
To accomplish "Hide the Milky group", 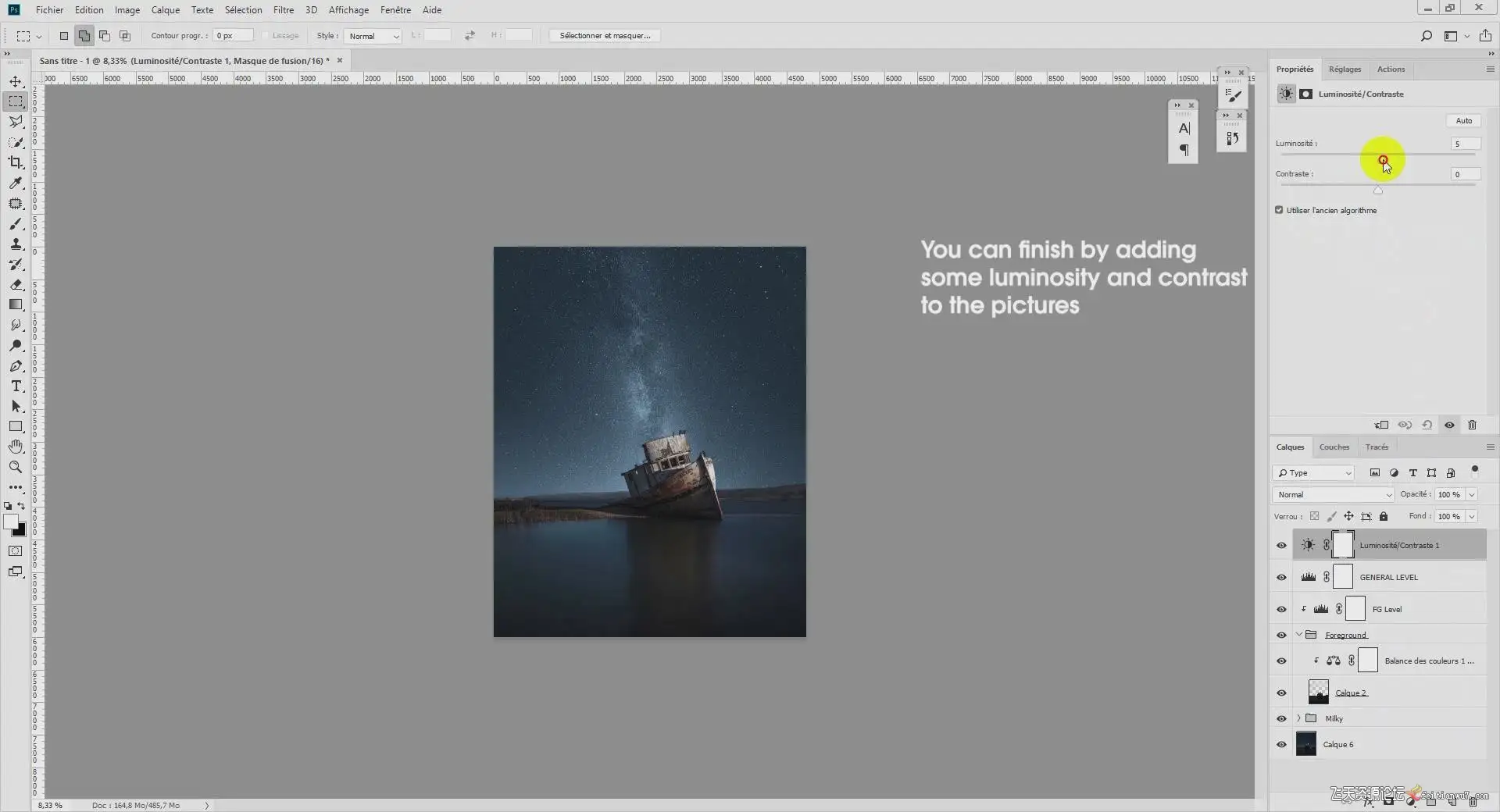I will [x=1281, y=719].
